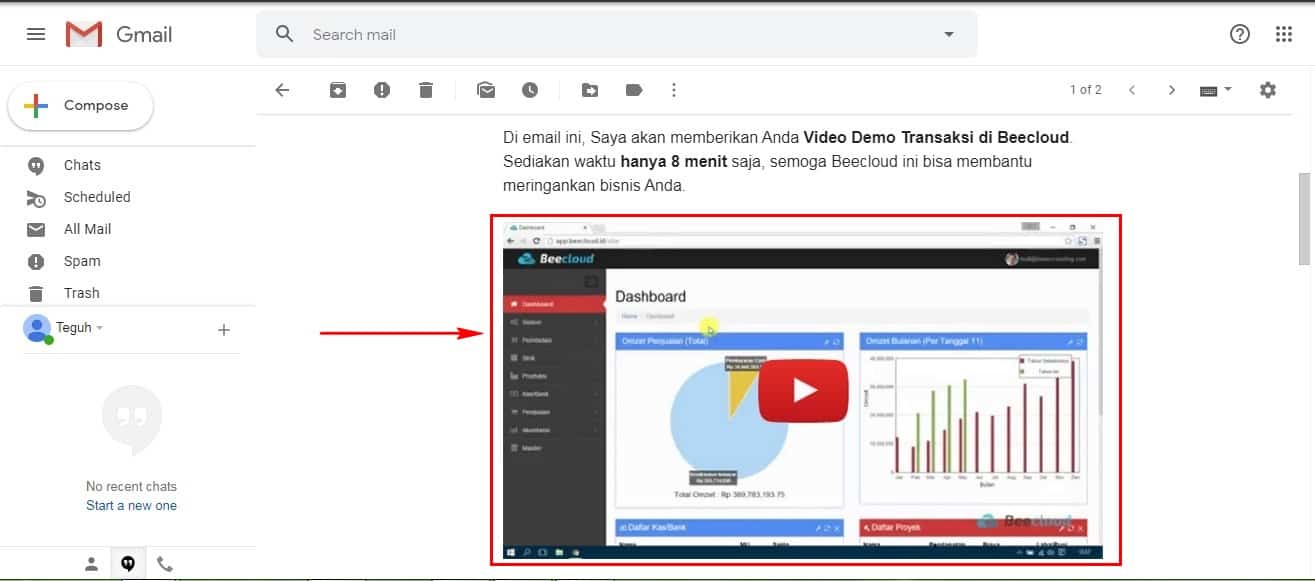This screenshot has height=581, width=1315.
Task: Click the Beecloud video thumbnail Dashboard heading
Action: 650,296
